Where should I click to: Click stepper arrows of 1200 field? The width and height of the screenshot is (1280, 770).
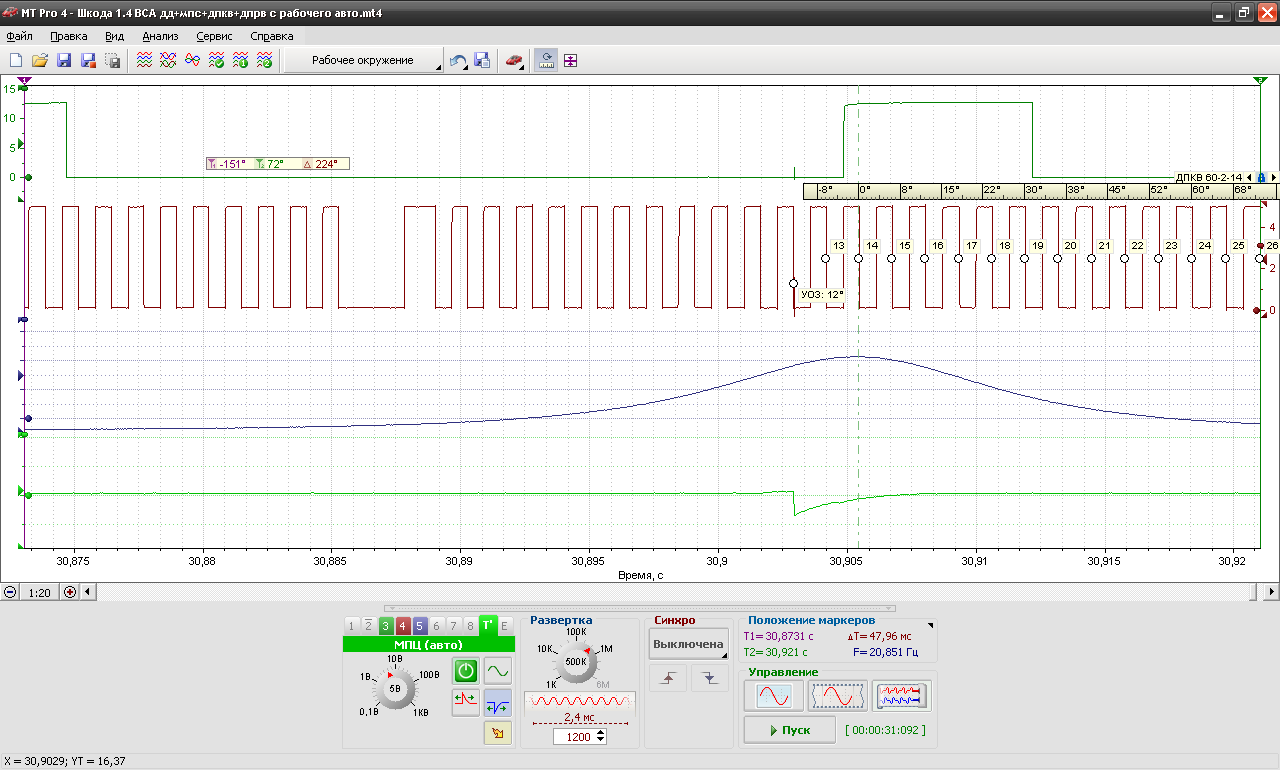pyautogui.click(x=600, y=736)
